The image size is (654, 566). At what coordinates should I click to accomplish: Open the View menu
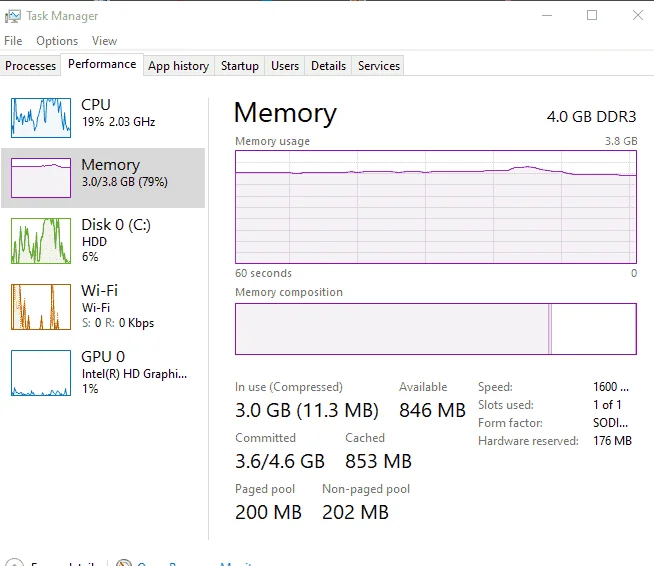point(104,41)
